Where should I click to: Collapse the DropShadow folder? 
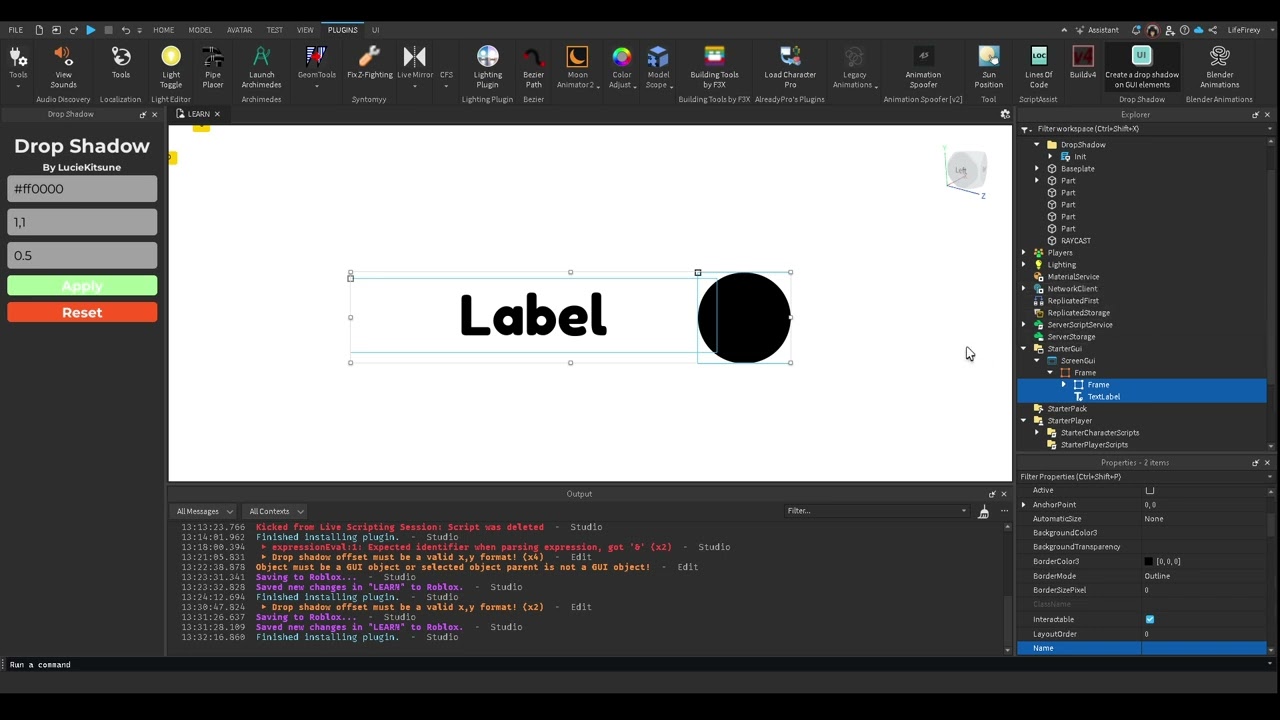coord(1037,145)
